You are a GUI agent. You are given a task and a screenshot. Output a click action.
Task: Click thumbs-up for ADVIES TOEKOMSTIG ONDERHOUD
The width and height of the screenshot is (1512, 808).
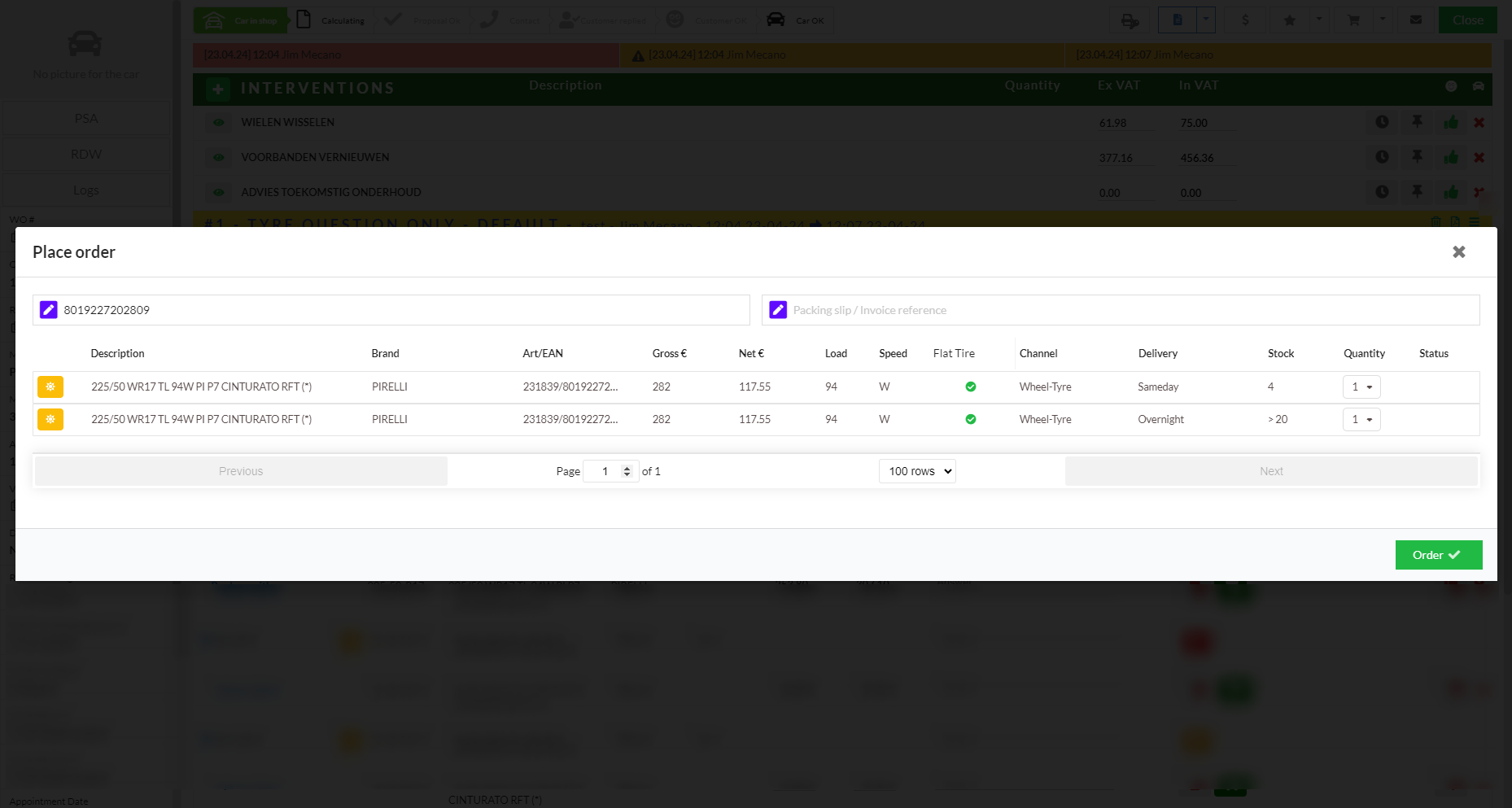(x=1451, y=192)
